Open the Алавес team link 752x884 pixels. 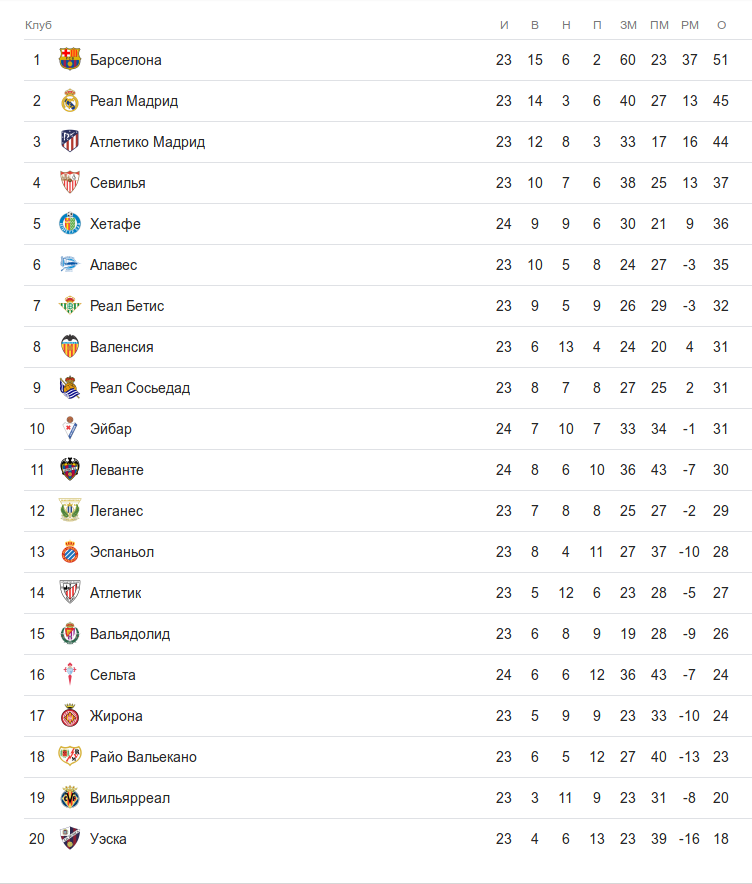point(113,265)
